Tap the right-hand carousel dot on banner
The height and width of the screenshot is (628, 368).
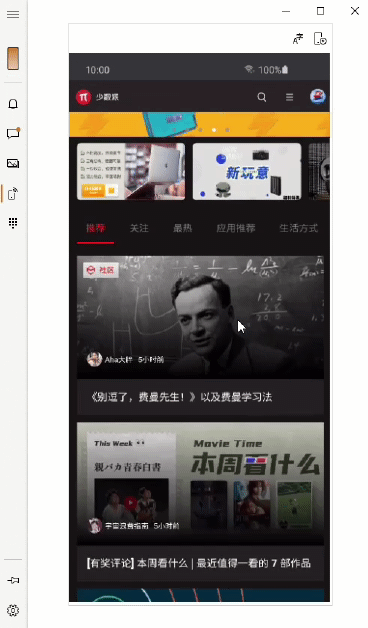pyautogui.click(x=227, y=130)
